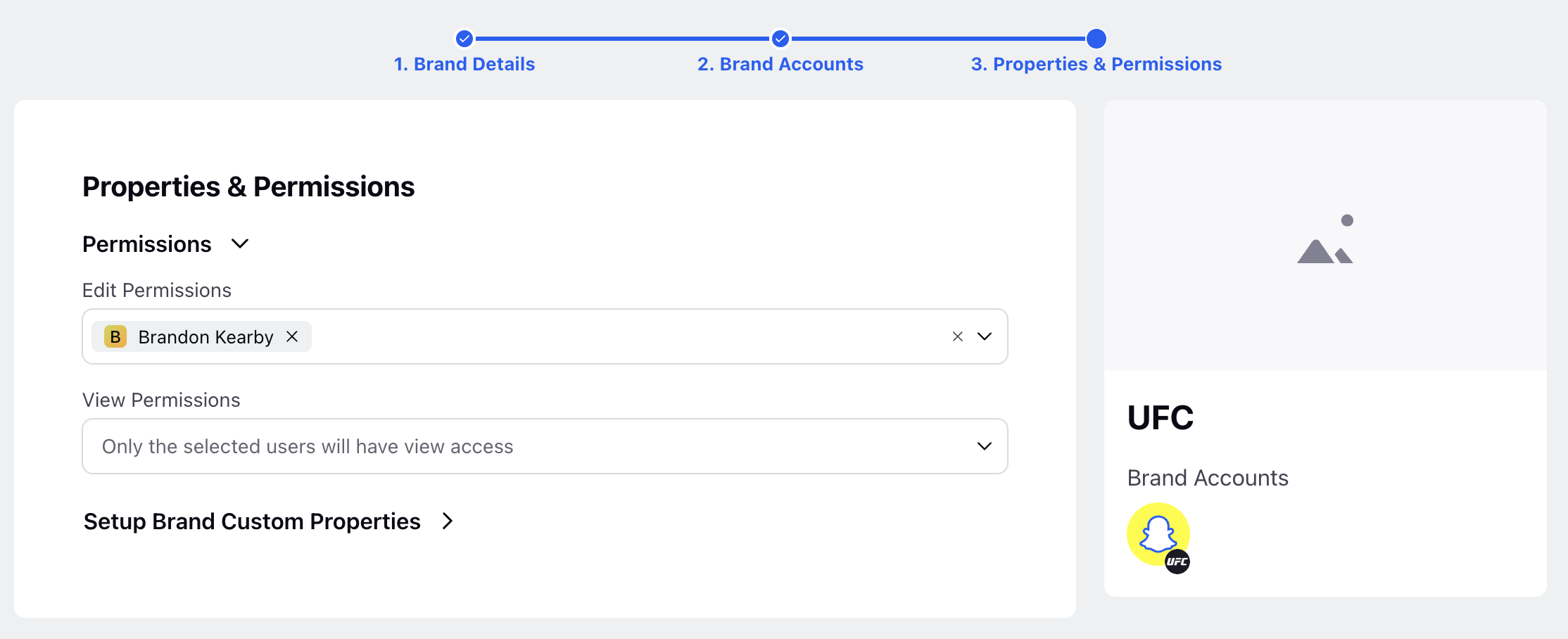Remove Brandon Kearby from edit permissions

click(292, 337)
